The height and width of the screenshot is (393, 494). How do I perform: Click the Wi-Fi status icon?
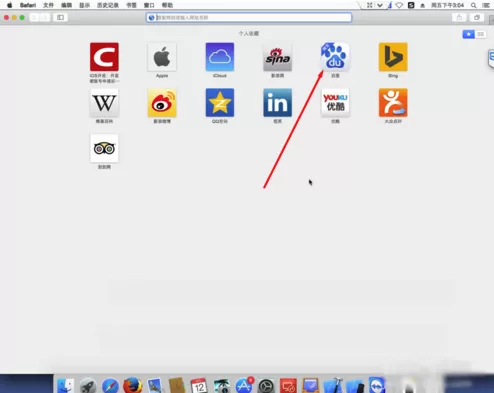pos(399,5)
